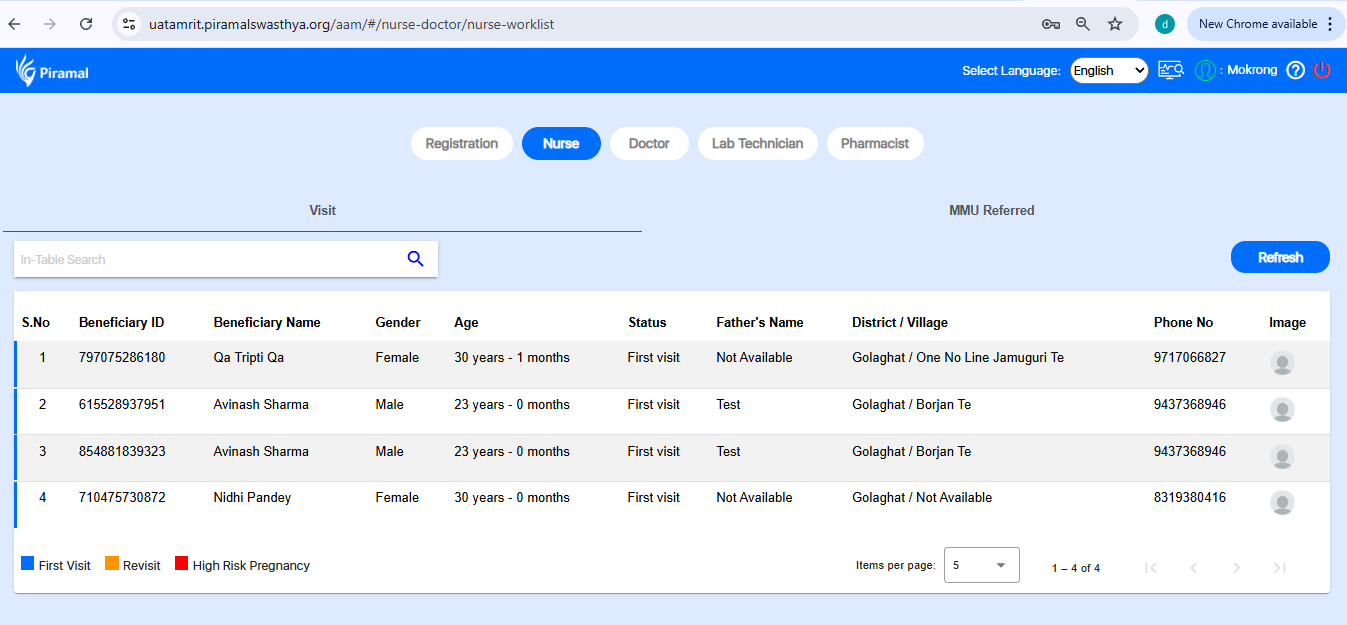The height and width of the screenshot is (625, 1347).
Task: Click the blue First Visit legend swatch
Action: pyautogui.click(x=28, y=564)
